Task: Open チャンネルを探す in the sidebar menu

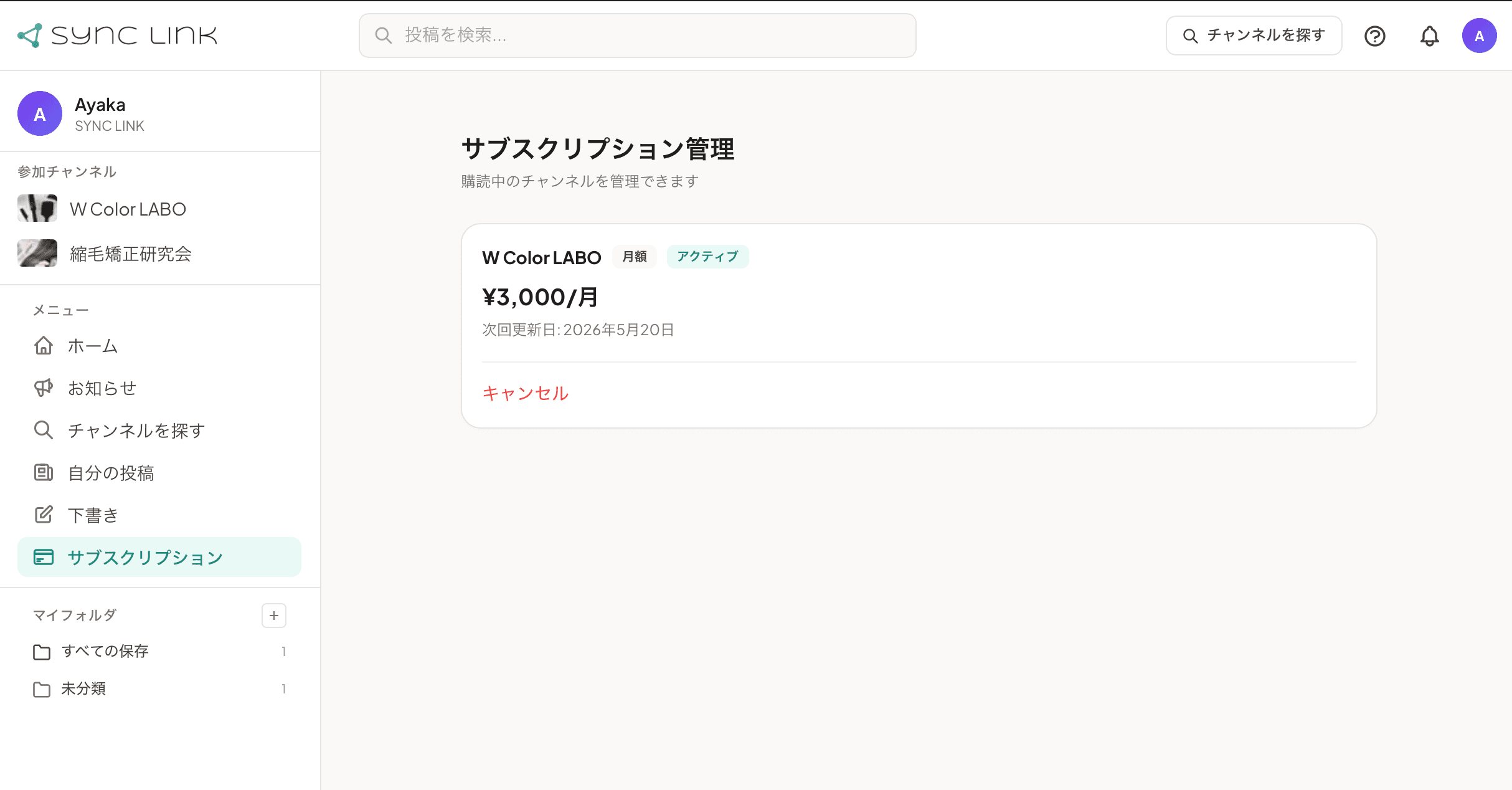Action: click(x=135, y=430)
